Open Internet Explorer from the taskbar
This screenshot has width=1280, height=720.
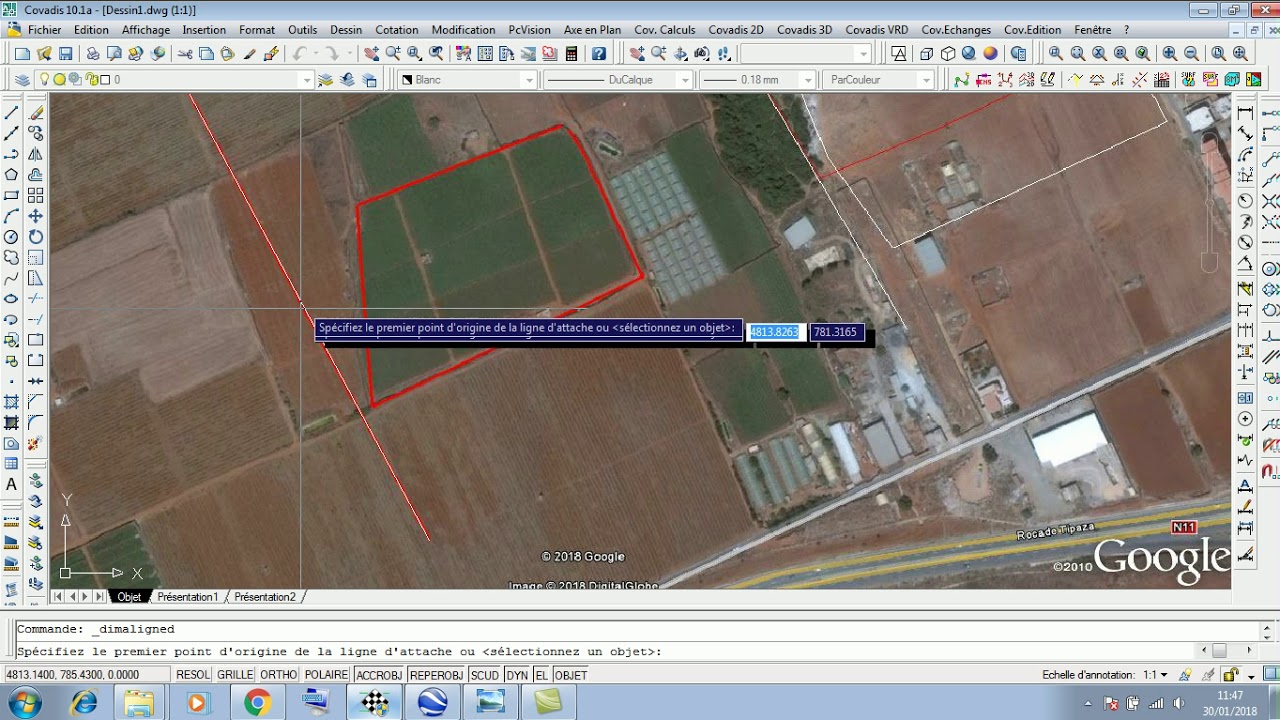point(84,703)
